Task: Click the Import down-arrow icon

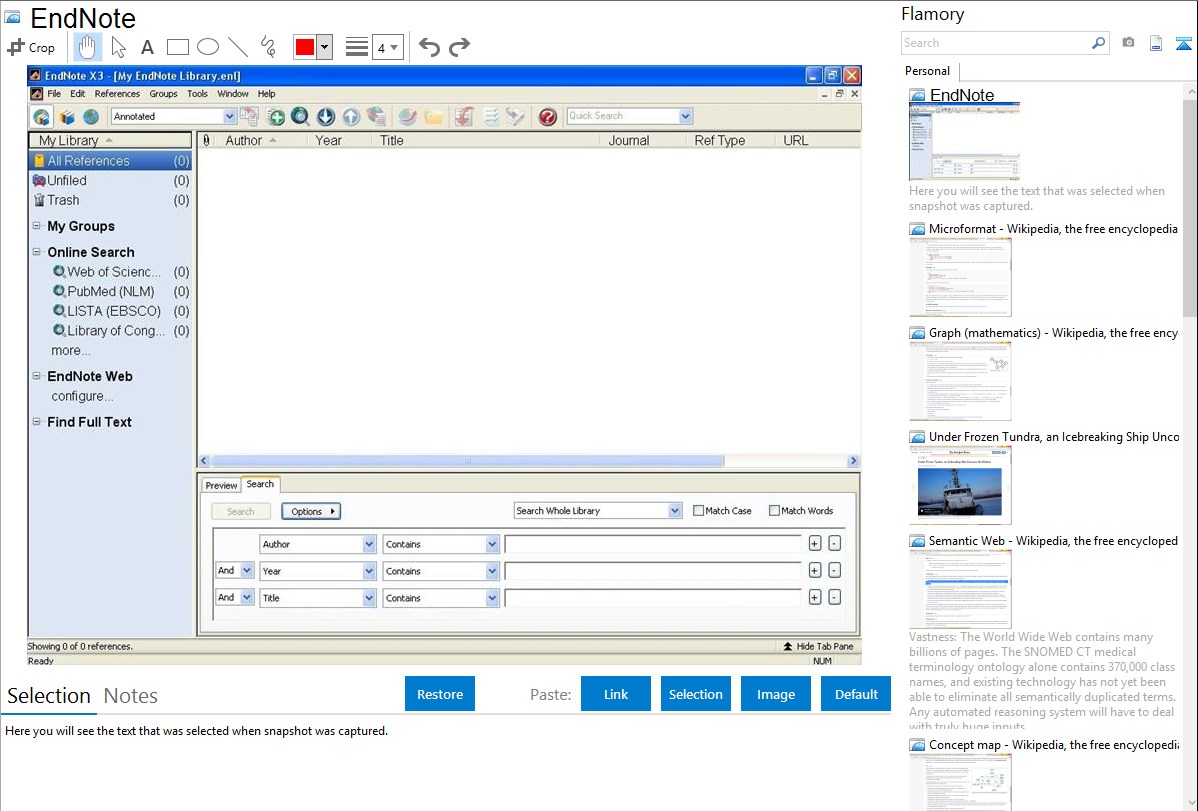Action: click(325, 116)
